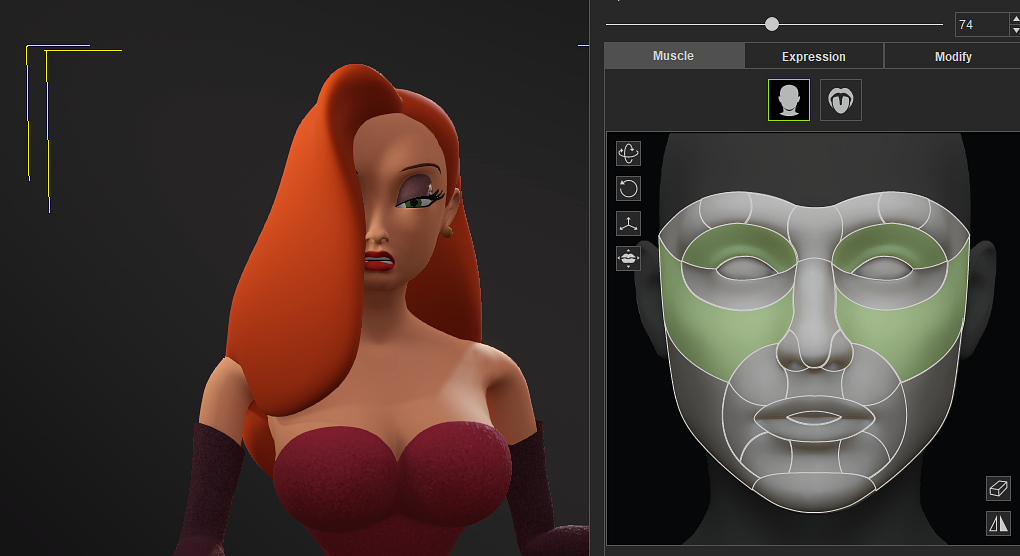Click the lips icon in left toolbar
1020x556 pixels.
[x=628, y=258]
